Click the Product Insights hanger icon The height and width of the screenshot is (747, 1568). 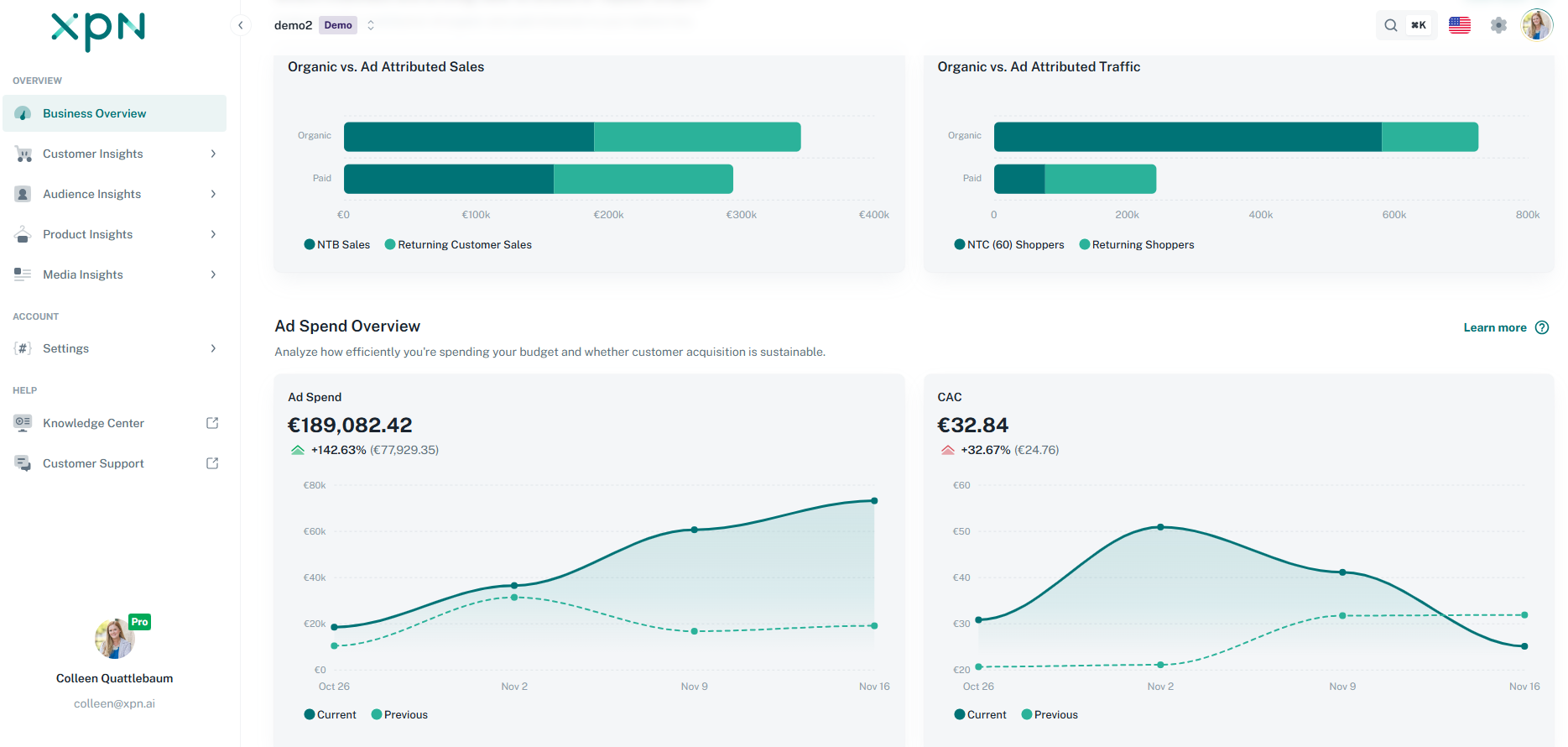click(x=23, y=234)
